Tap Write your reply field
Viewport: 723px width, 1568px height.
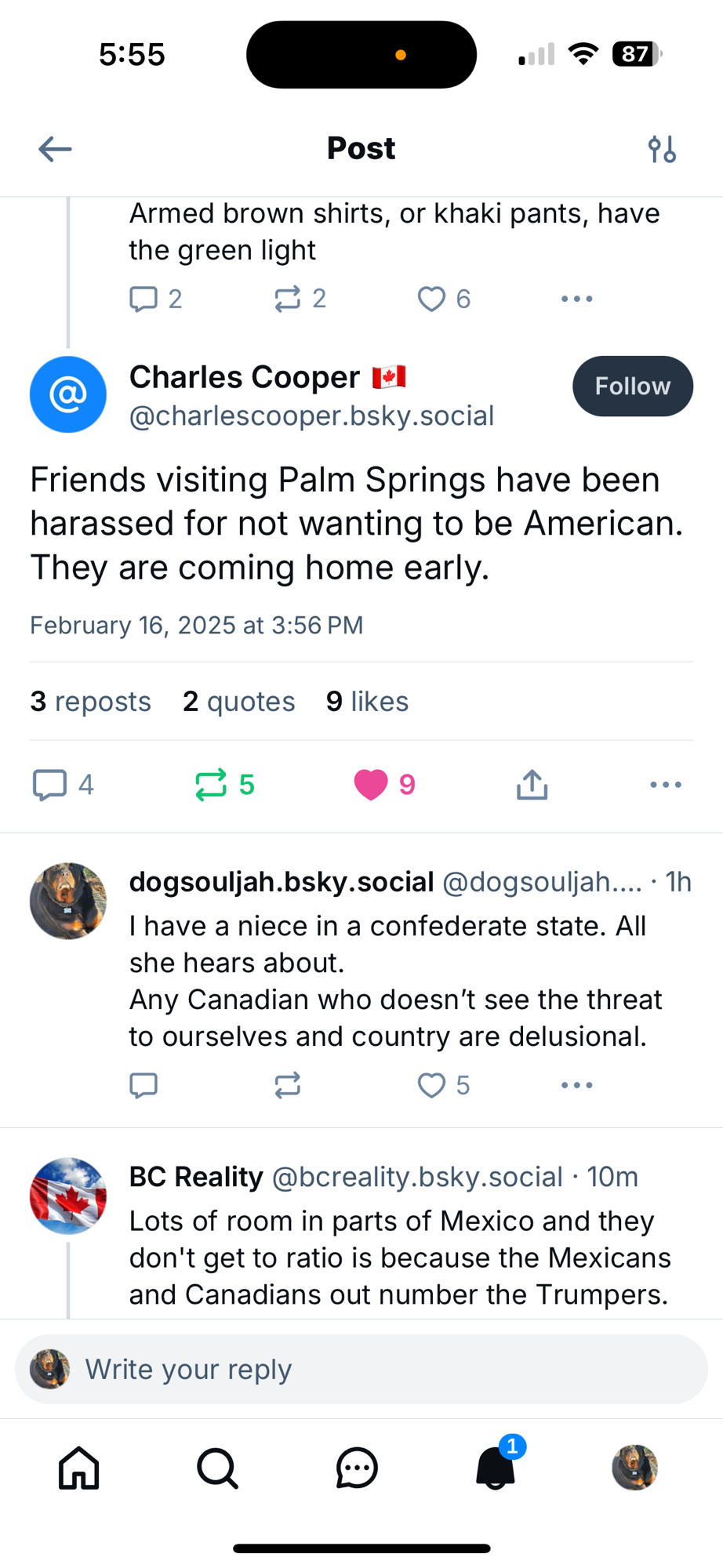pyautogui.click(x=361, y=1369)
